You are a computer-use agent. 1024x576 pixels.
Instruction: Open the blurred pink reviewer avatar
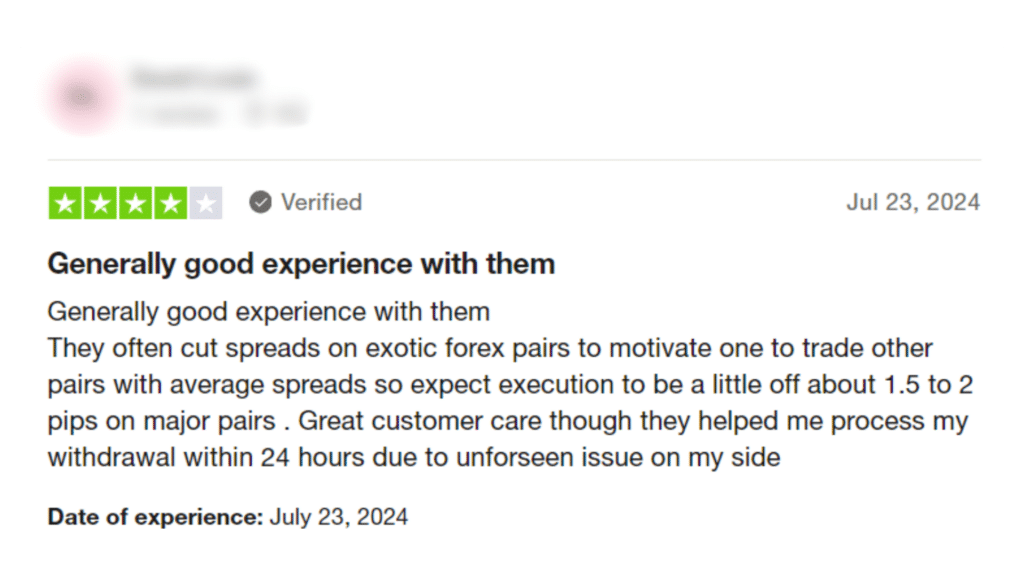coord(82,97)
